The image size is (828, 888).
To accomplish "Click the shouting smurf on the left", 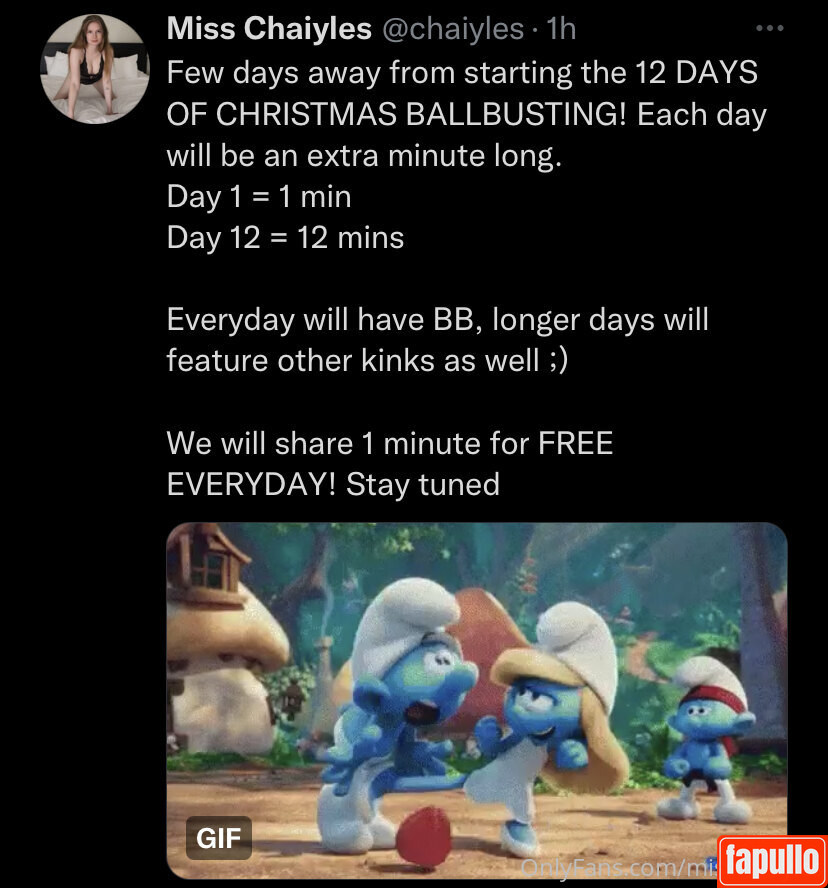I will [x=396, y=714].
